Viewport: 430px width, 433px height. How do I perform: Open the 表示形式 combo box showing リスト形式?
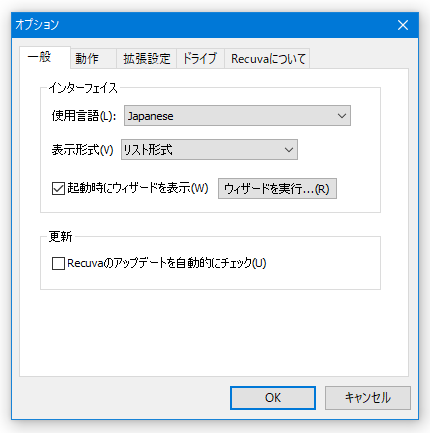point(209,150)
